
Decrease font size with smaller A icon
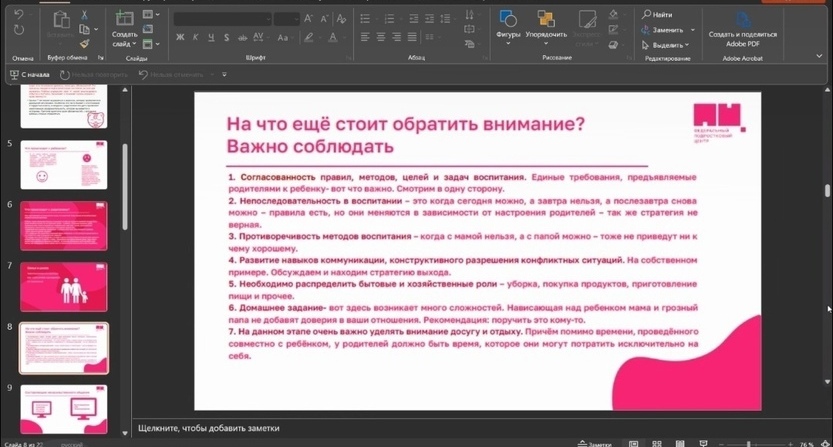pos(324,19)
